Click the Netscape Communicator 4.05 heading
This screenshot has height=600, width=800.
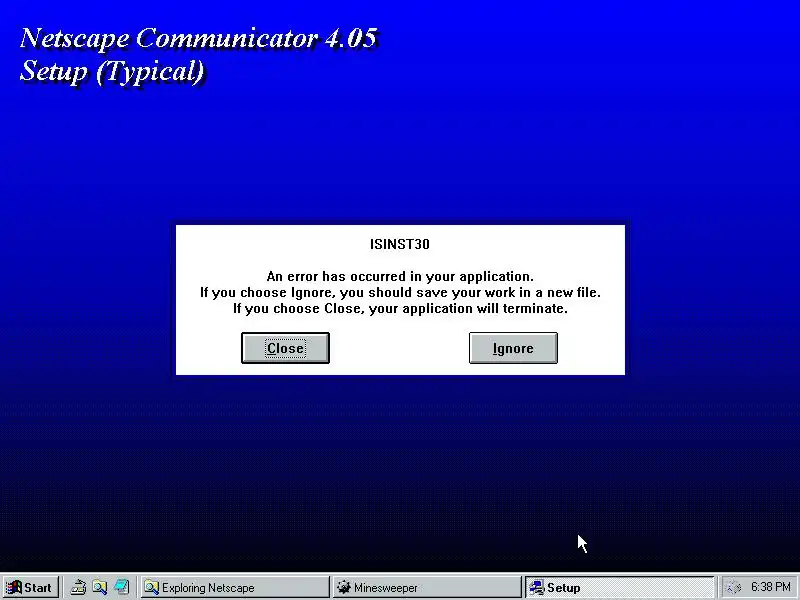click(199, 39)
